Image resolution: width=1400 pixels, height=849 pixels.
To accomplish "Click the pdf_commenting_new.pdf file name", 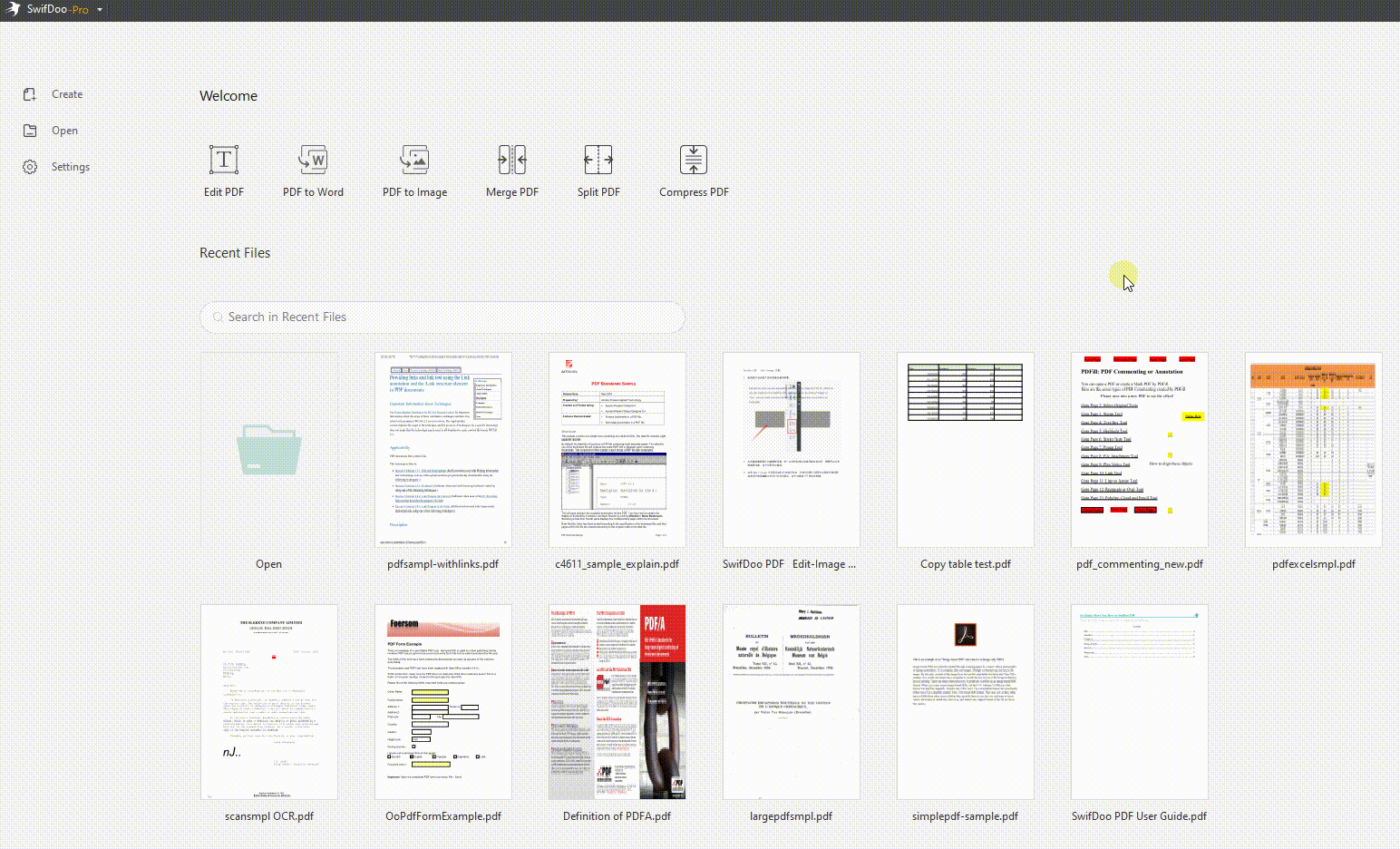I will 1140,564.
